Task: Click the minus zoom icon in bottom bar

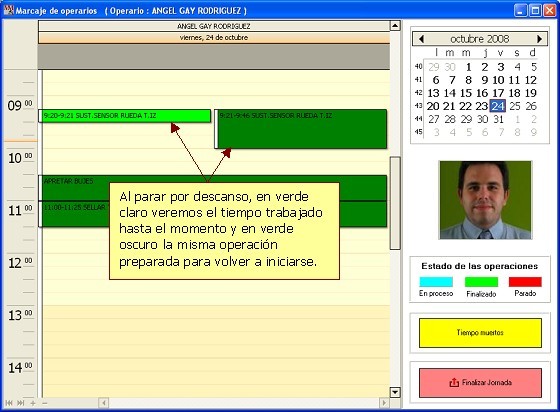Action: click(x=45, y=403)
